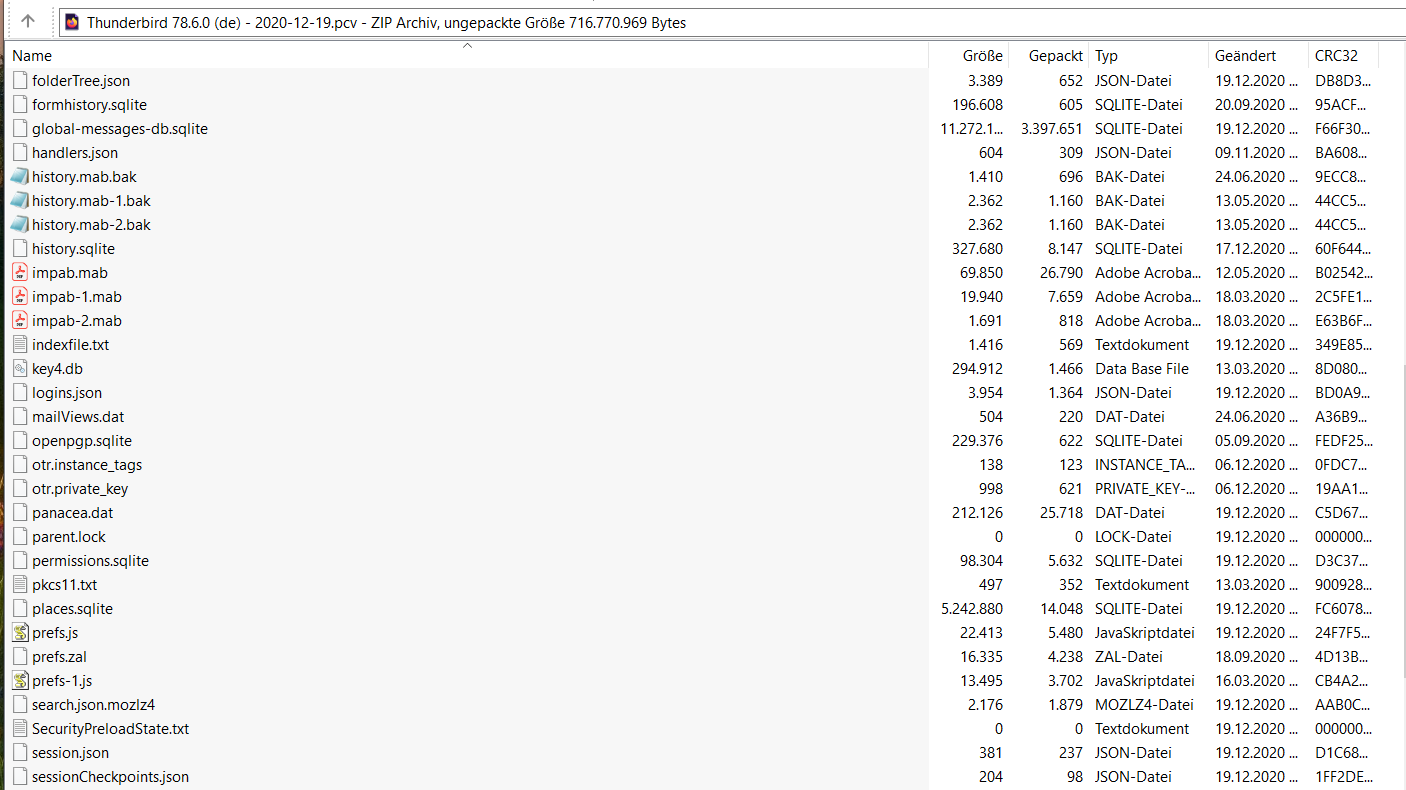1406x790 pixels.
Task: Click the size 294.912 for key4.db
Action: point(978,369)
